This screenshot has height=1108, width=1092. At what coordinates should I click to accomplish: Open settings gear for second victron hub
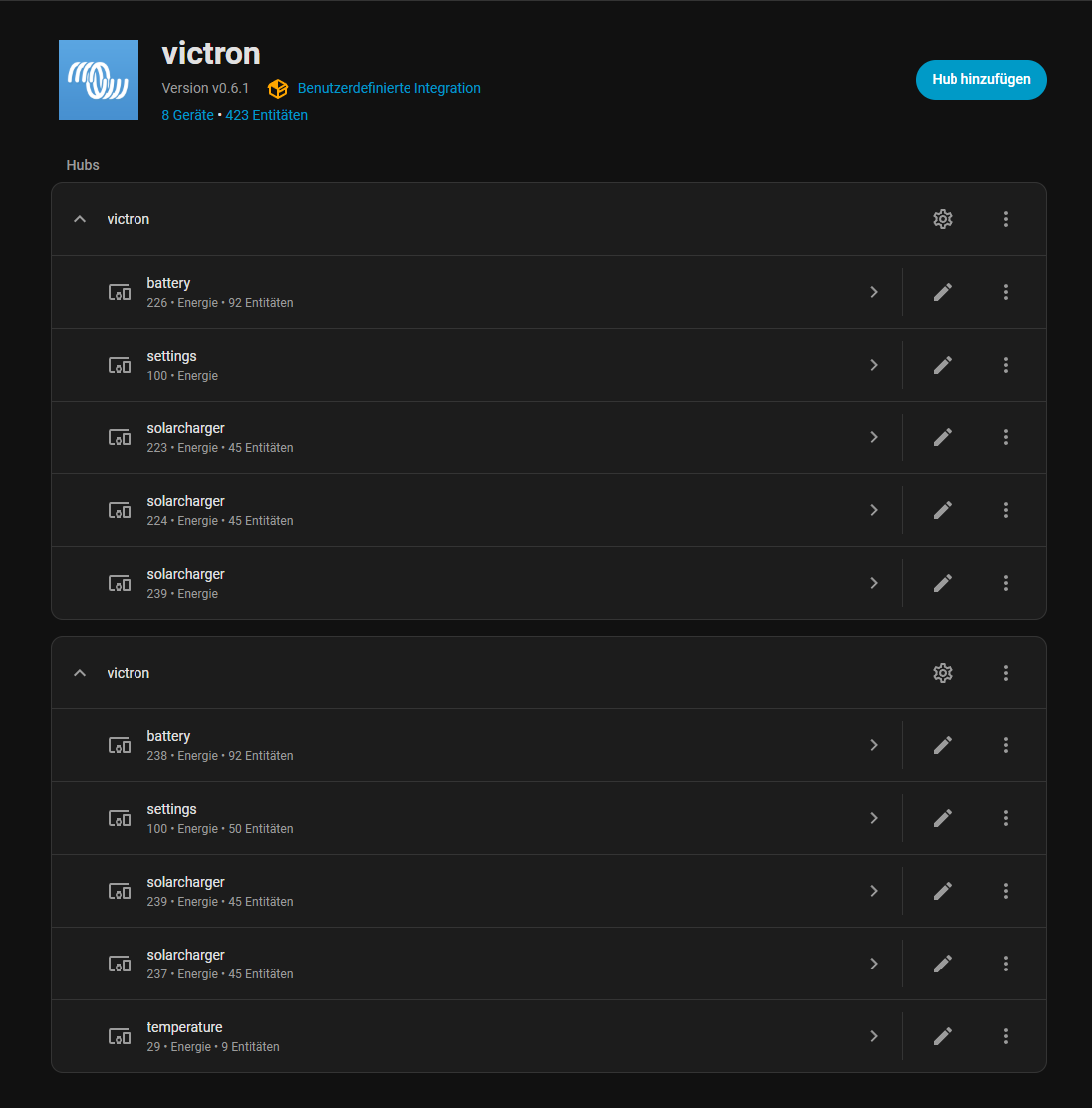(x=943, y=673)
